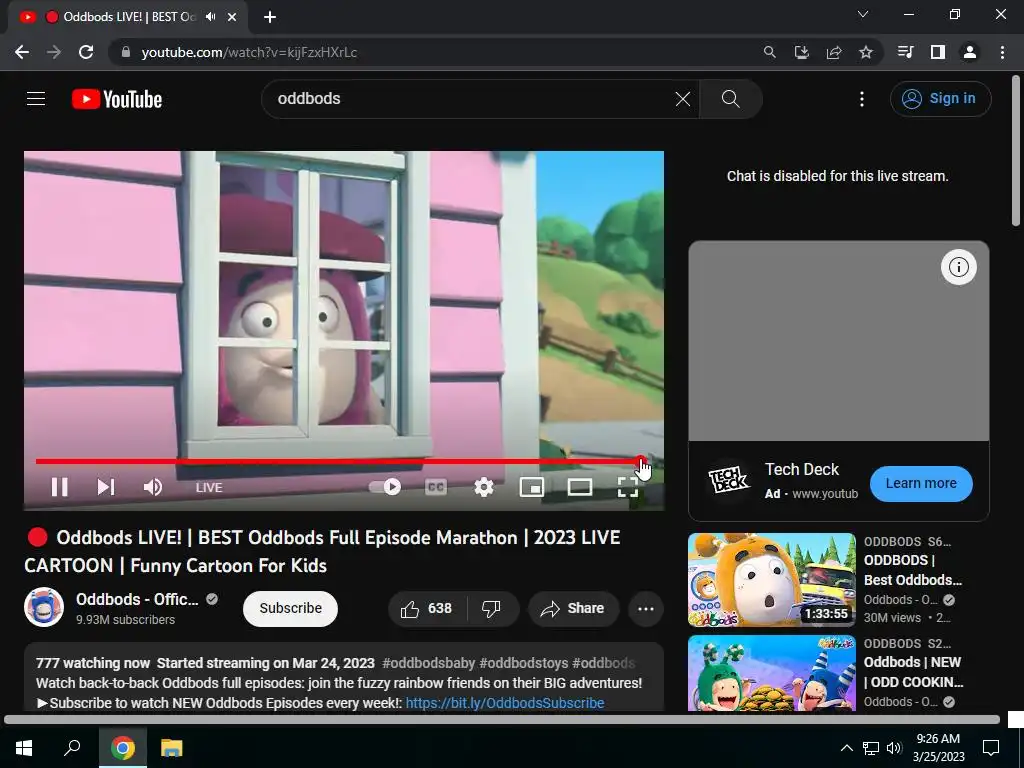Screen dimensions: 1024x768
Task: Click the address bar URL
Action: [249, 52]
